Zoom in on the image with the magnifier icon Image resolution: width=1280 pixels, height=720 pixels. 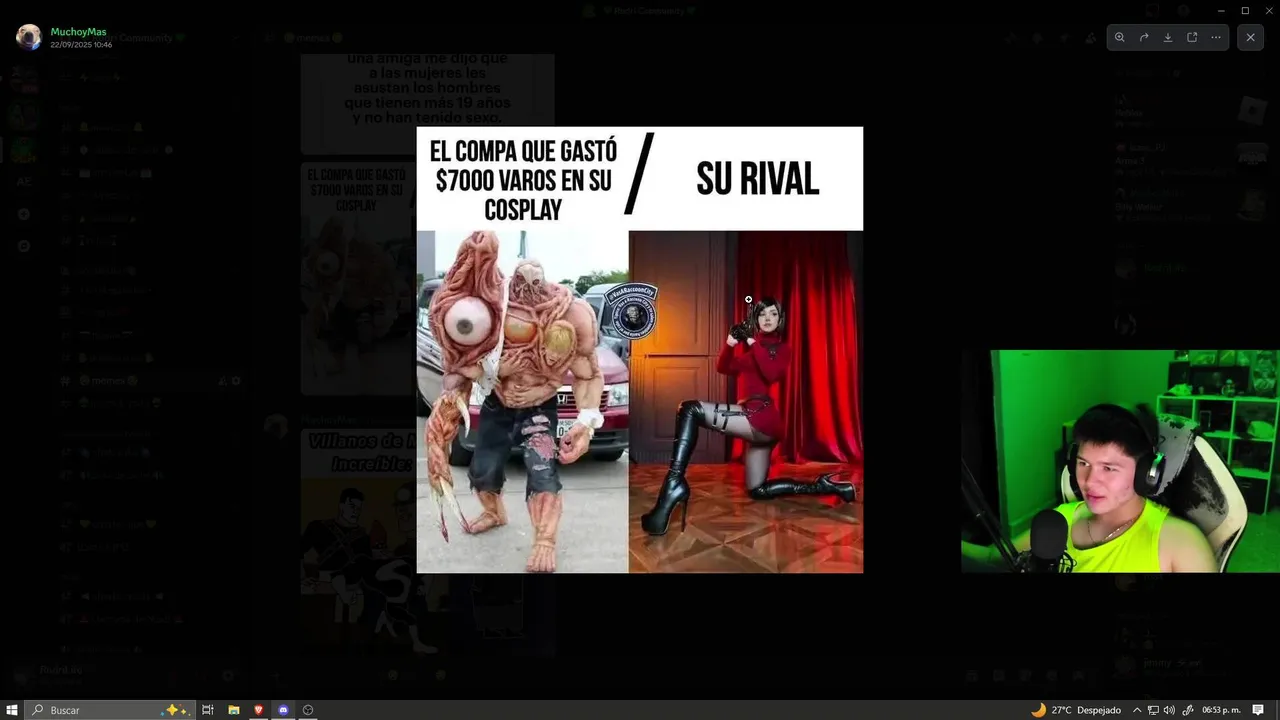coord(1119,37)
